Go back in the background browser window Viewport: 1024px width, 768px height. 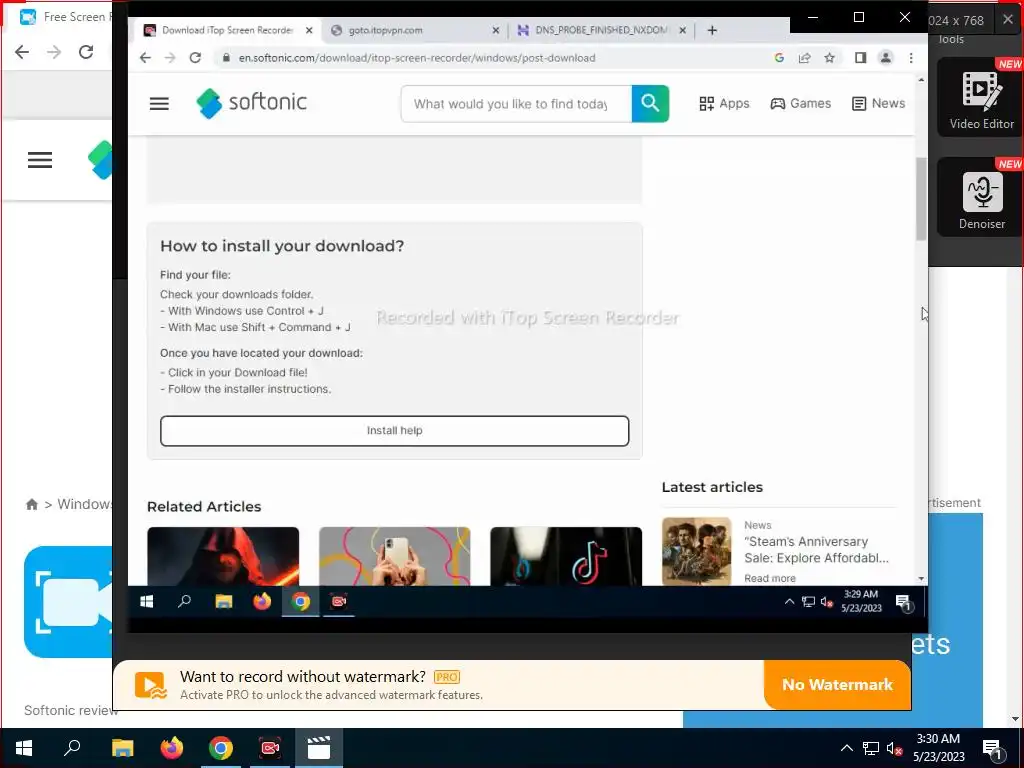[x=22, y=52]
